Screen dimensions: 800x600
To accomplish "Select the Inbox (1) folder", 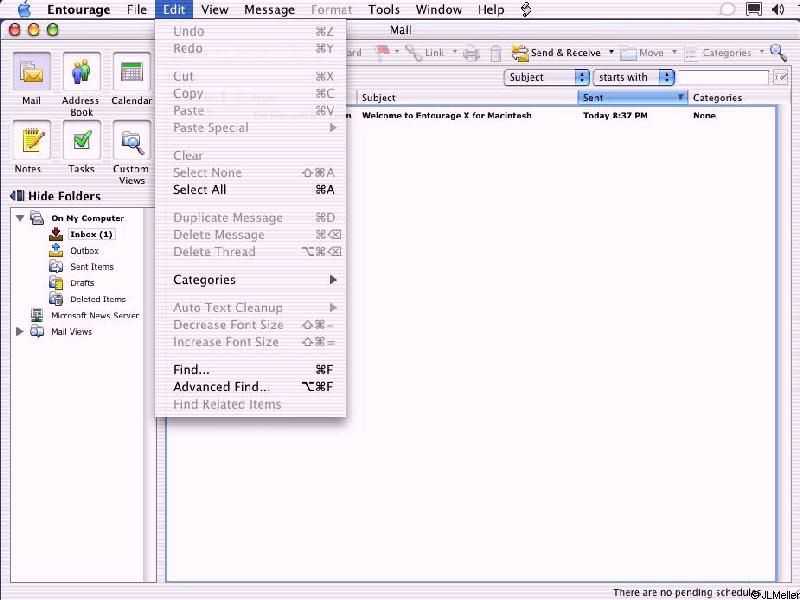I will point(91,234).
